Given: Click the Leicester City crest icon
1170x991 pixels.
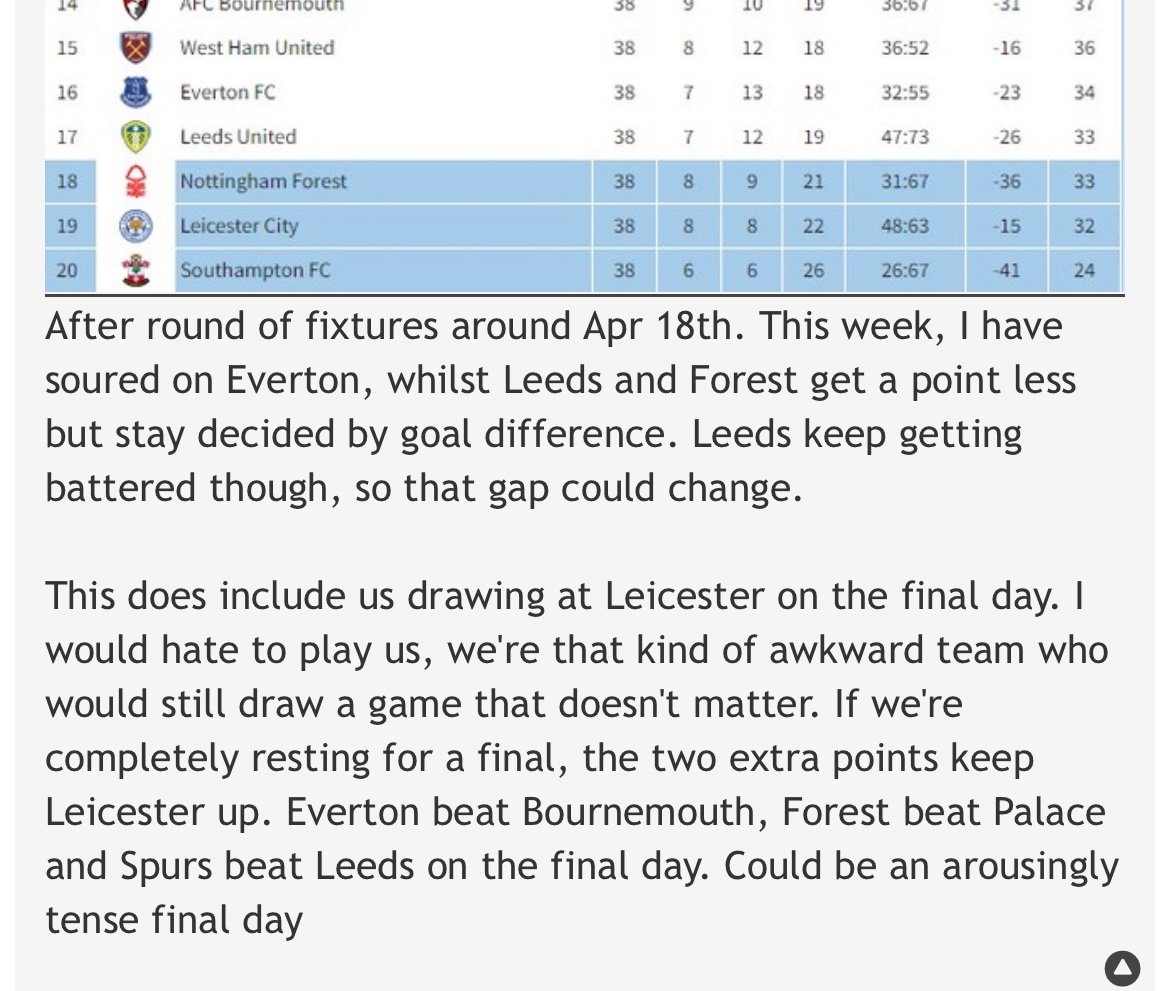Looking at the screenshot, I should 136,225.
